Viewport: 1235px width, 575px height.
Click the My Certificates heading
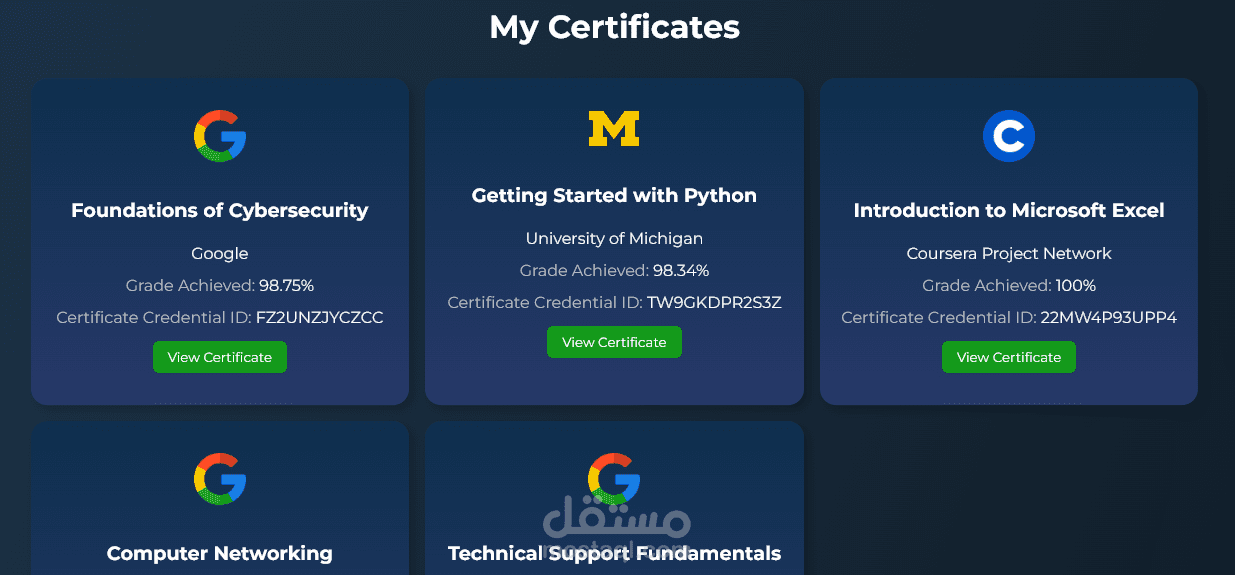point(614,27)
